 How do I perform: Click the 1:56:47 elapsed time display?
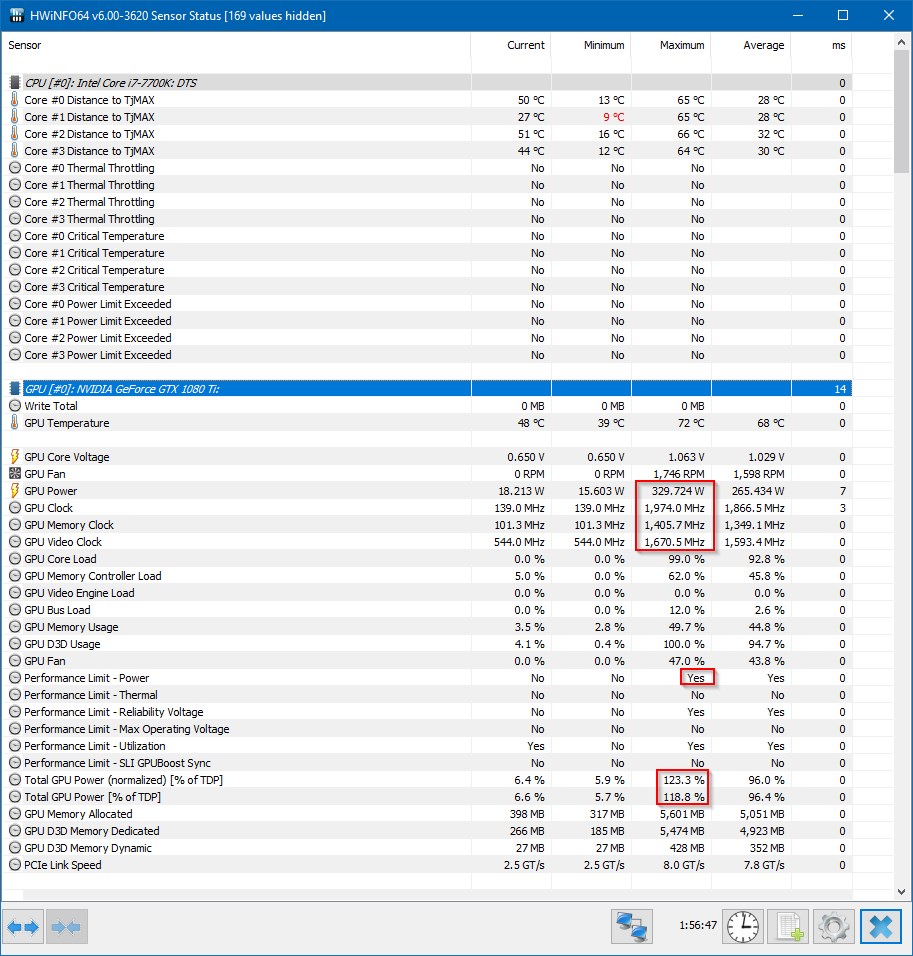[698, 925]
